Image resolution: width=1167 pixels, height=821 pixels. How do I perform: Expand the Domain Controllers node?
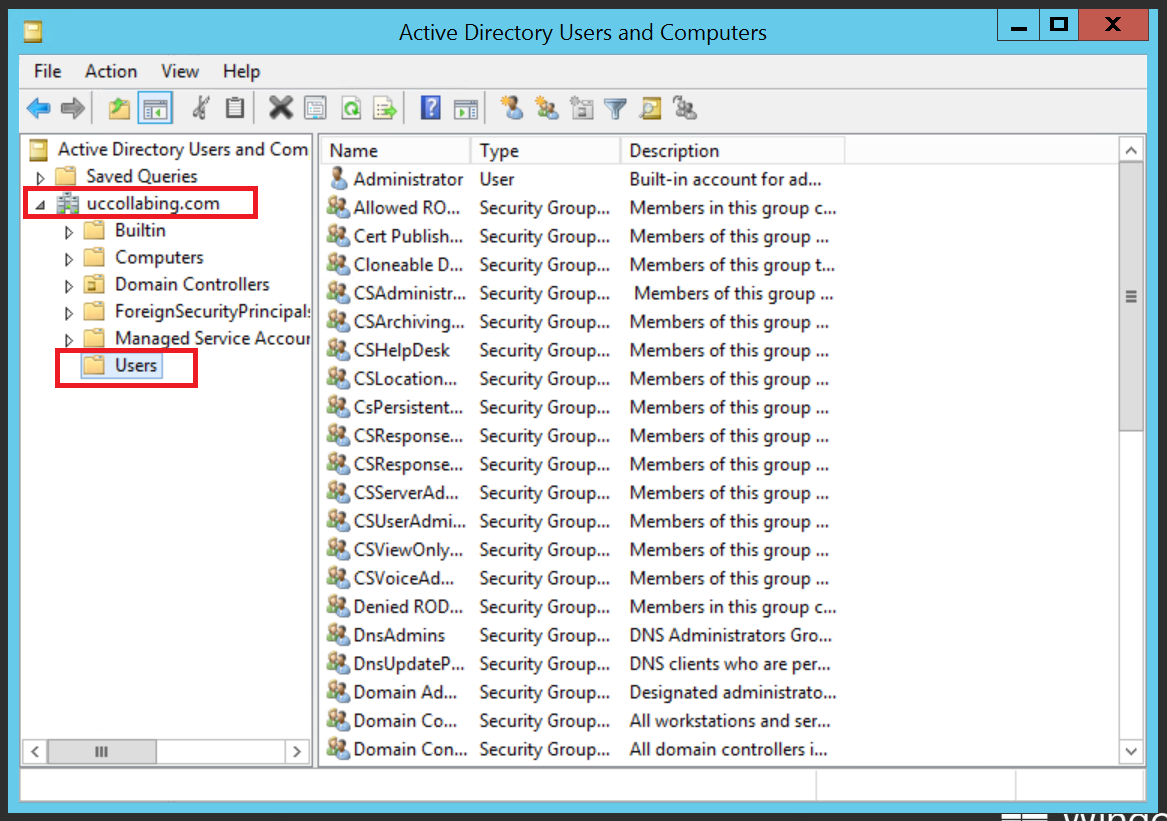(x=68, y=286)
